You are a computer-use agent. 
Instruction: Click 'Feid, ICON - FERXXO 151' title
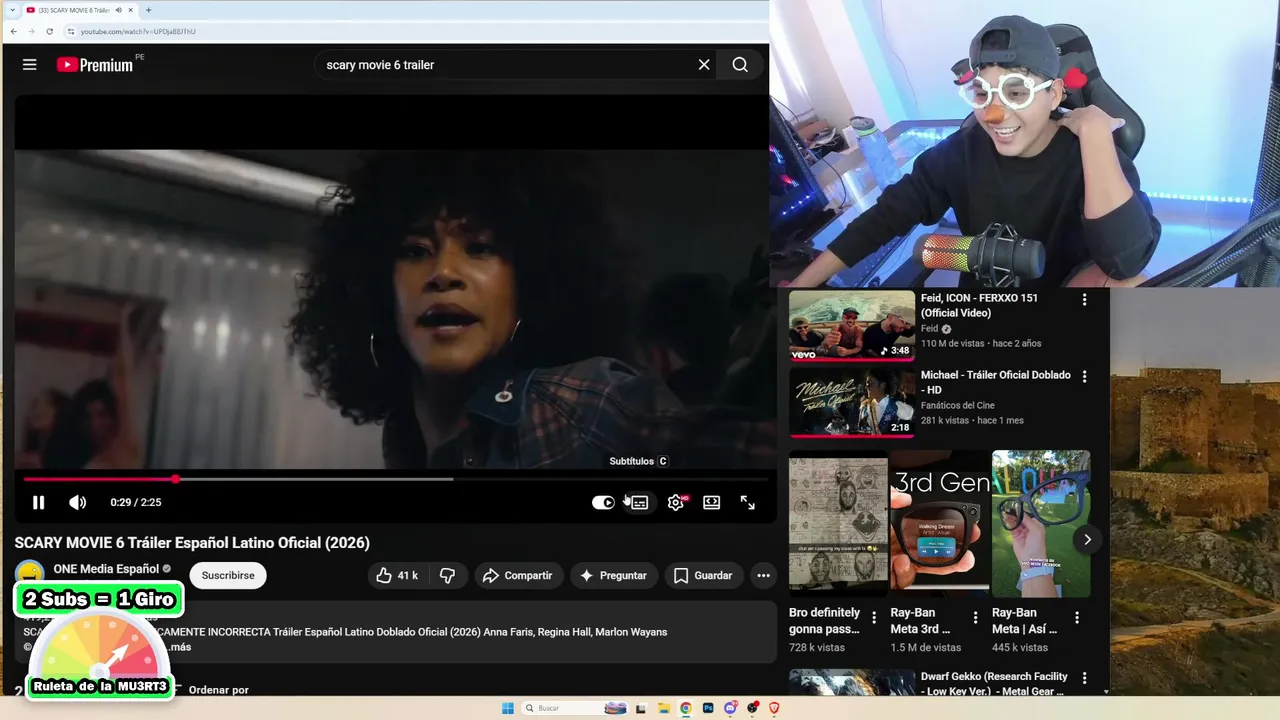click(x=979, y=305)
